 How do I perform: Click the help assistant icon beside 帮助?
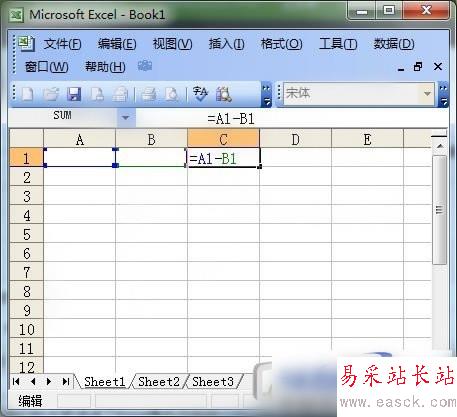(145, 66)
